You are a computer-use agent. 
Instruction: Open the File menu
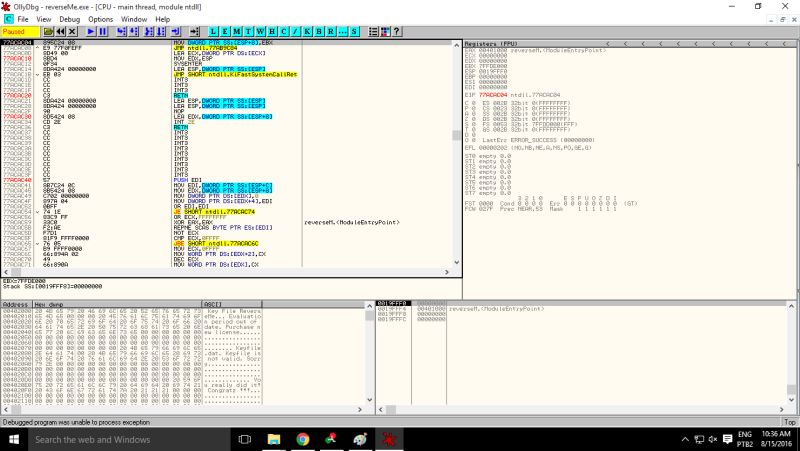pos(23,19)
